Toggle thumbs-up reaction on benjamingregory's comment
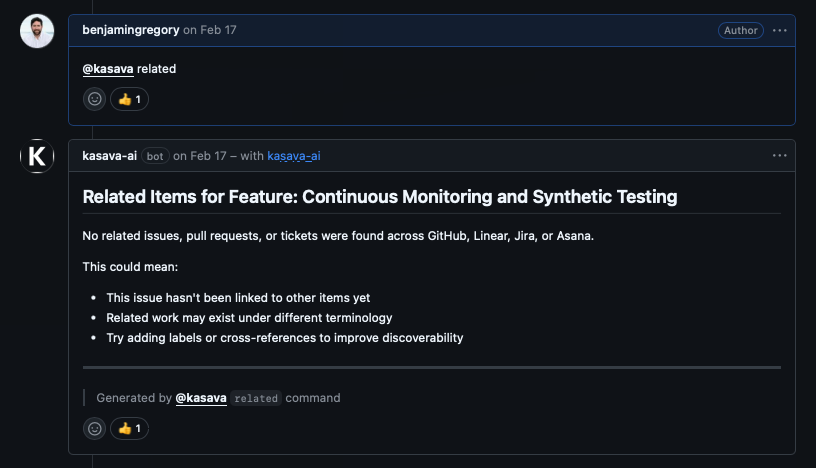 click(130, 99)
